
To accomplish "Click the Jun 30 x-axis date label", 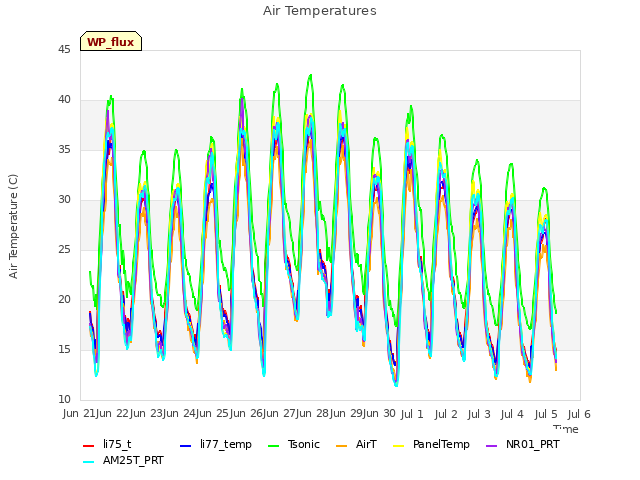I will coord(381,413).
